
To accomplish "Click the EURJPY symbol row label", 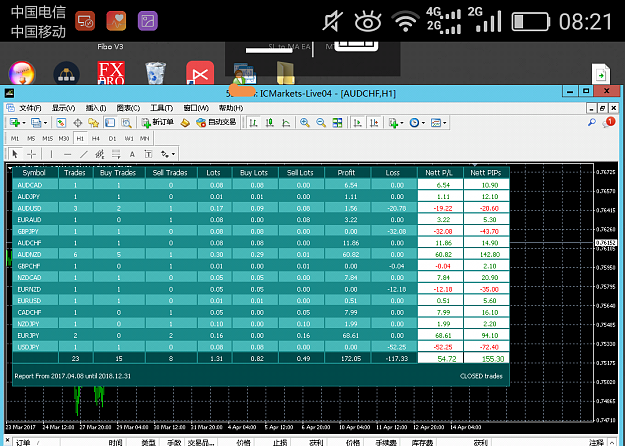I will (29, 335).
